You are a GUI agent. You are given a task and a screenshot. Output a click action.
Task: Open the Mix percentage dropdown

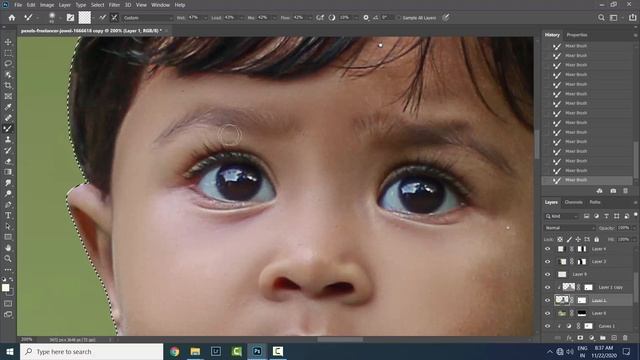274,18
